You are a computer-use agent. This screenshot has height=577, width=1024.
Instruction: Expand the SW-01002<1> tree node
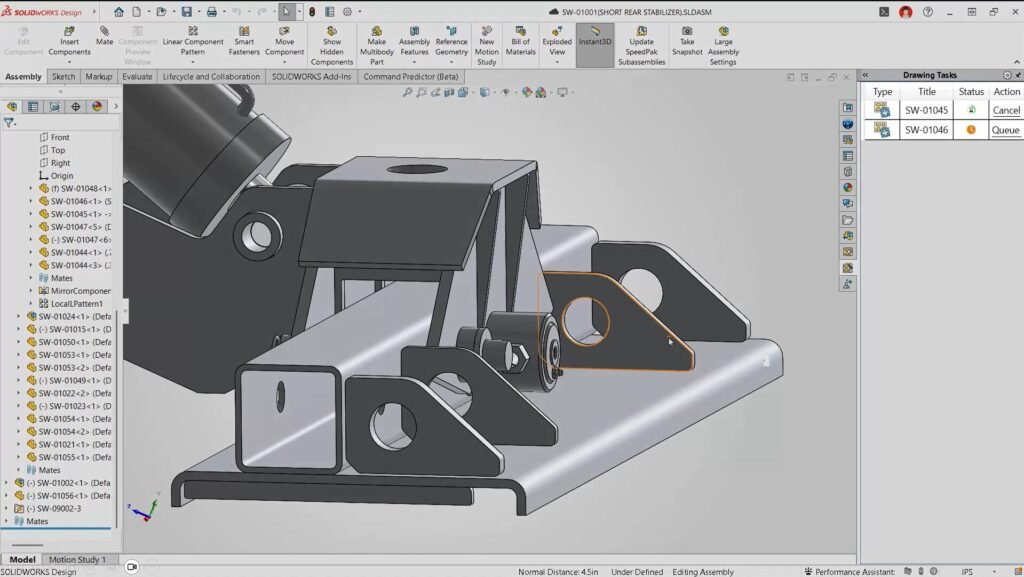(7, 482)
